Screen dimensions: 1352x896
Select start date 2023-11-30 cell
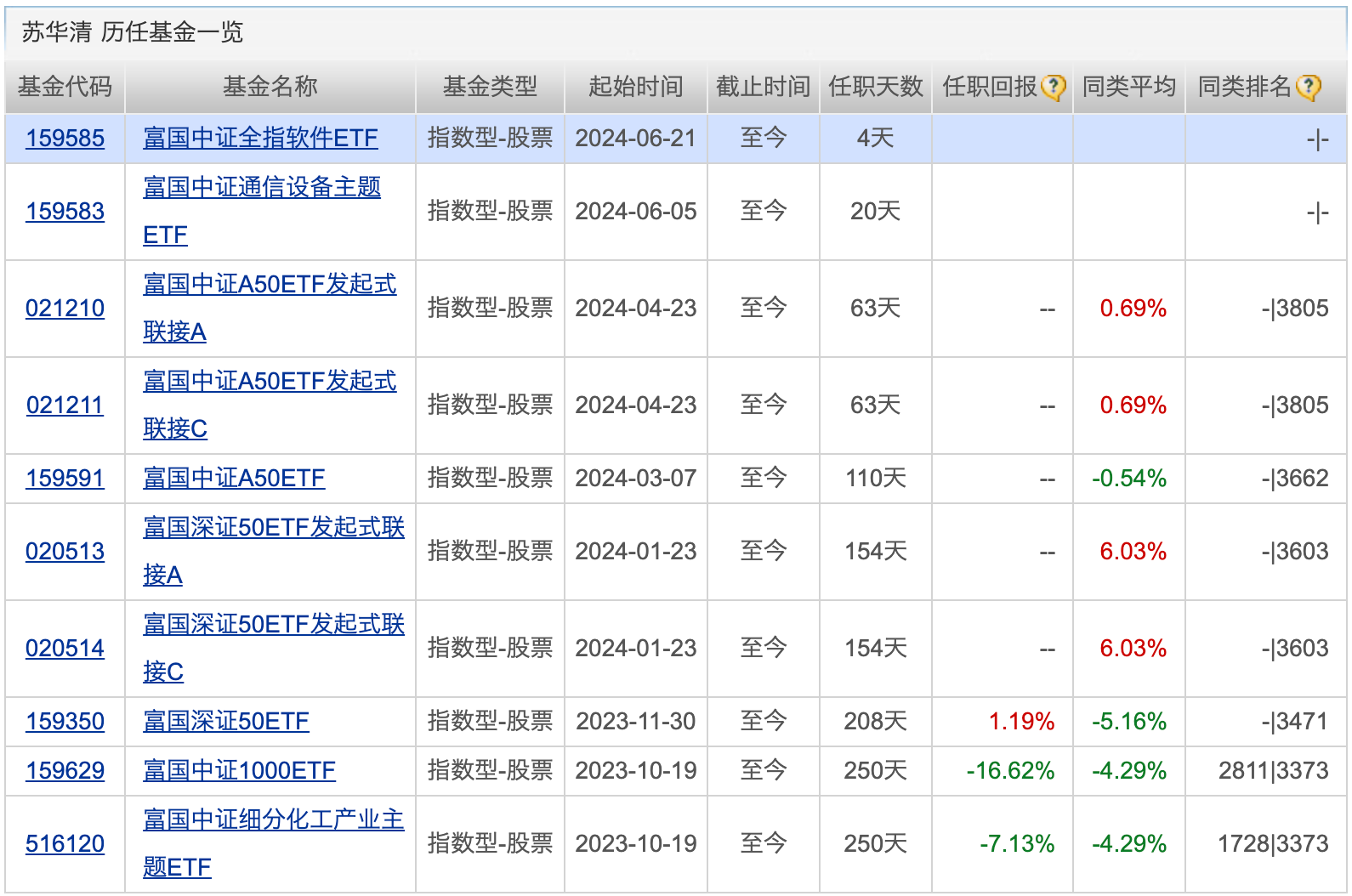click(636, 721)
